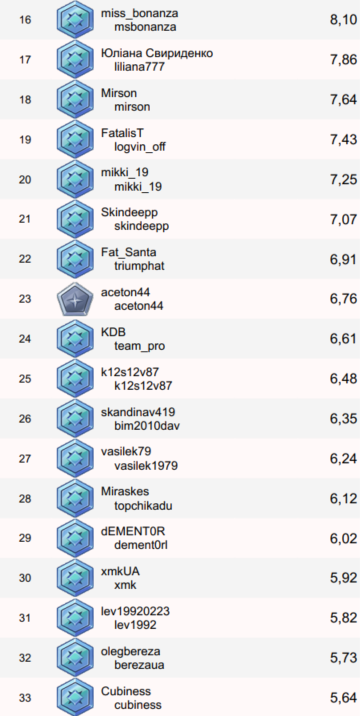Click the 6,76 score for aceton44

tap(343, 299)
